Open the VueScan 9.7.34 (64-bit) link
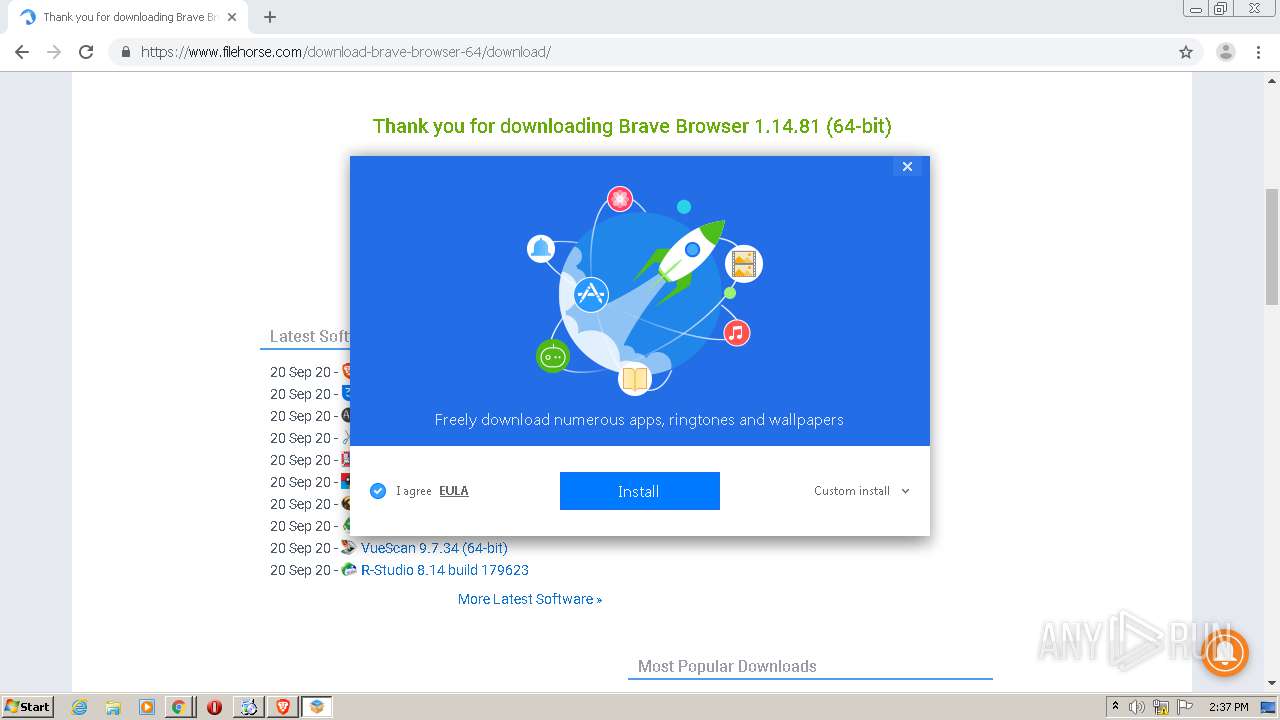1280x720 pixels. [434, 548]
